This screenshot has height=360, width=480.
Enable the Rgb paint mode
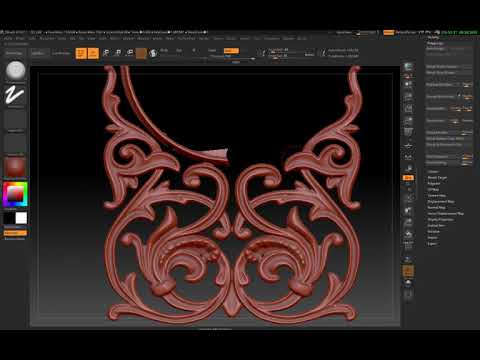[x=179, y=51]
